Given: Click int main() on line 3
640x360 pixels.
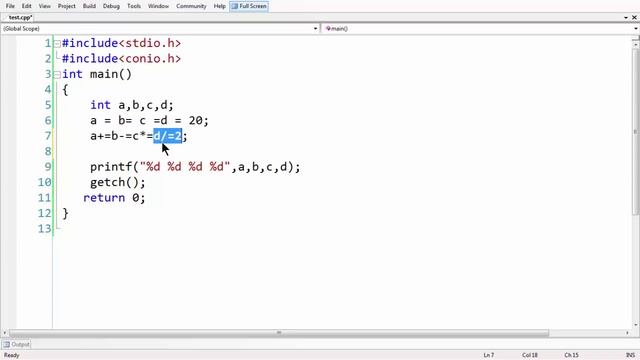Looking at the screenshot, I should tap(97, 74).
